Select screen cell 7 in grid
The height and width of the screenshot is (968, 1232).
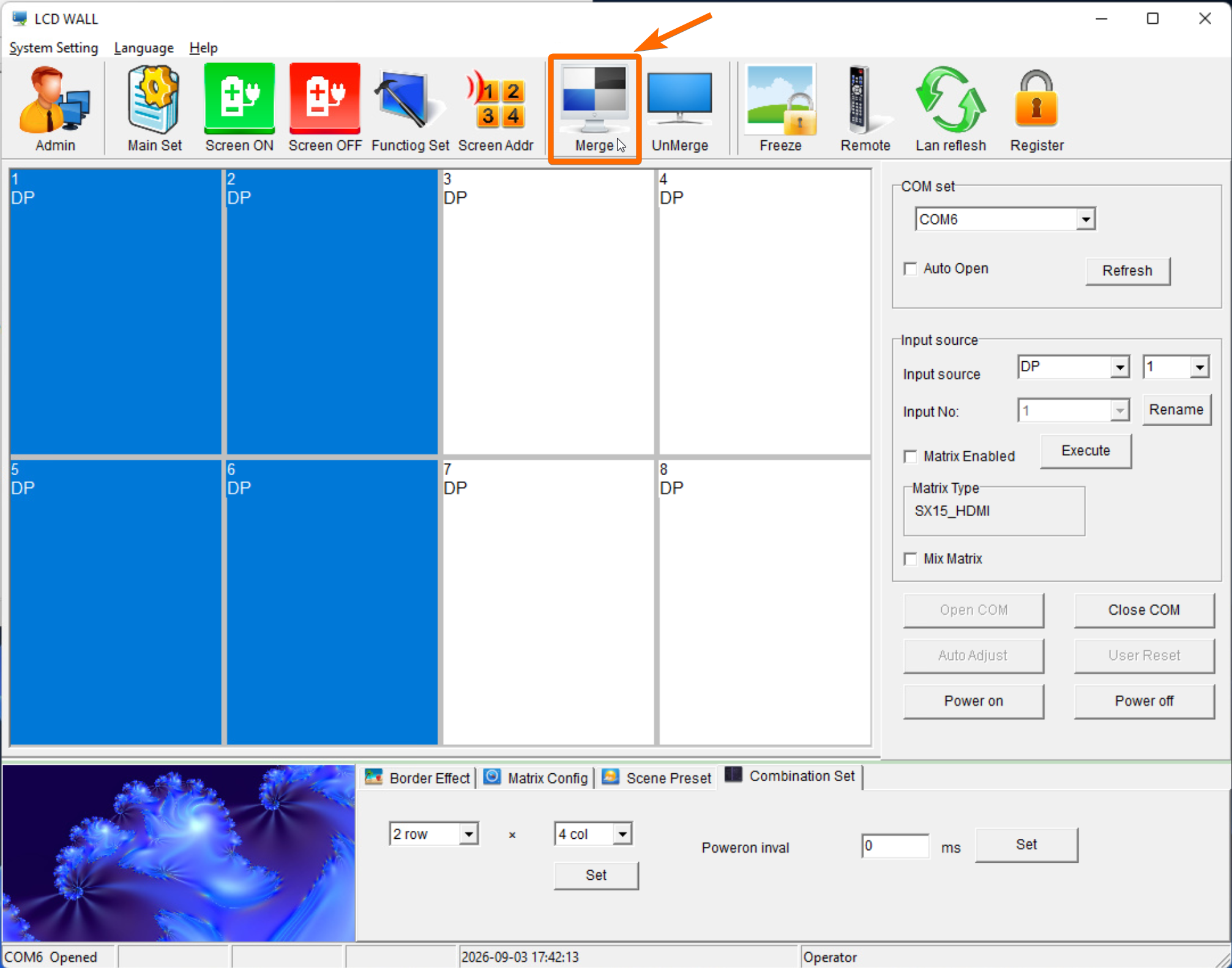tap(548, 602)
